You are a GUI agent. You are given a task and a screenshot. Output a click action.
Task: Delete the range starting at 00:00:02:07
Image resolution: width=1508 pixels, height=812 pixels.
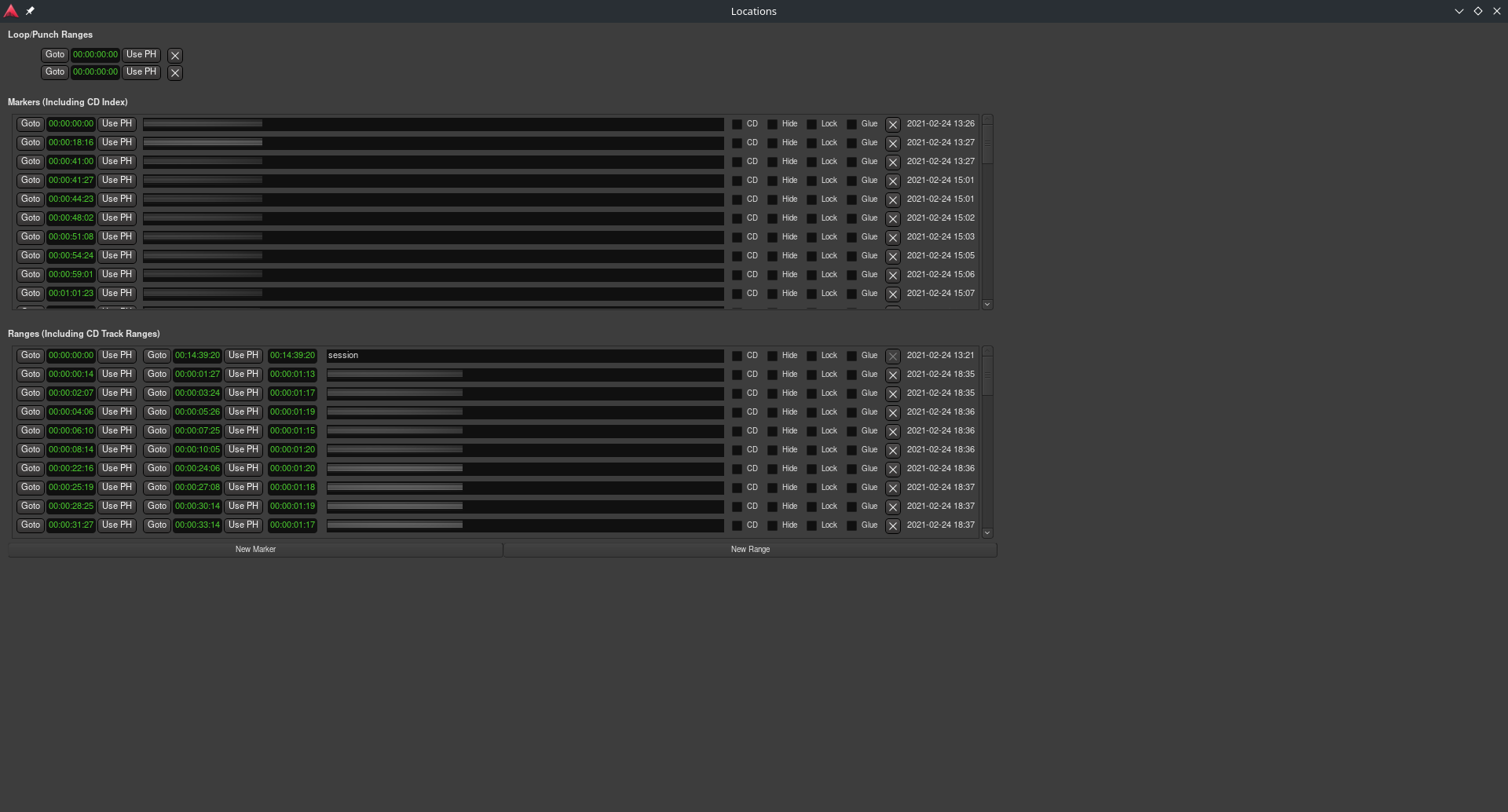click(892, 394)
